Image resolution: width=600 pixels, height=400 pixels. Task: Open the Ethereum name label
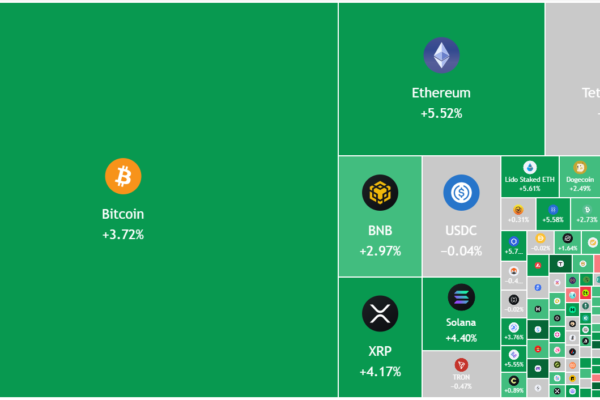click(x=441, y=93)
